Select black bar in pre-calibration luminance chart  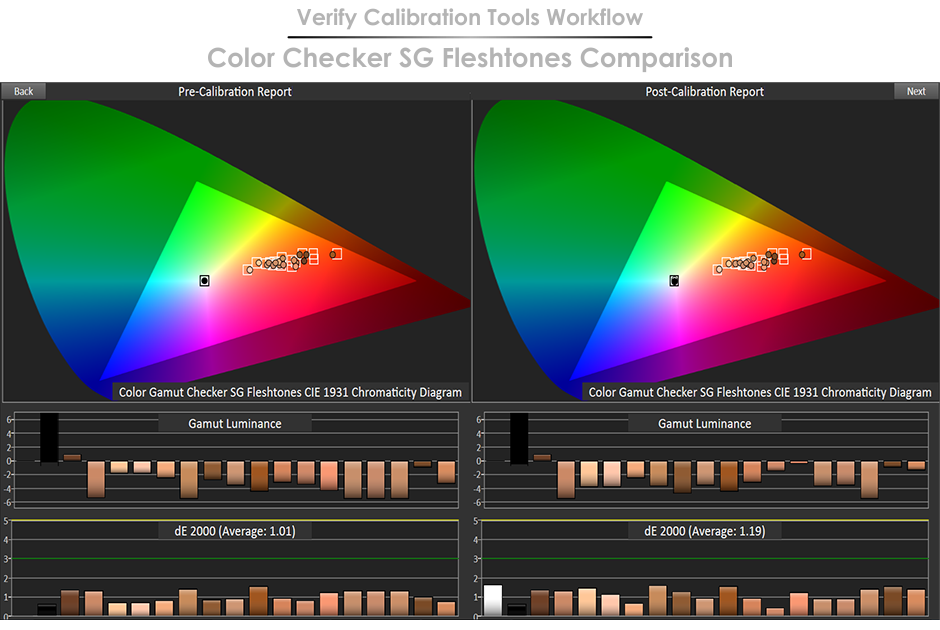pyautogui.click(x=49, y=438)
